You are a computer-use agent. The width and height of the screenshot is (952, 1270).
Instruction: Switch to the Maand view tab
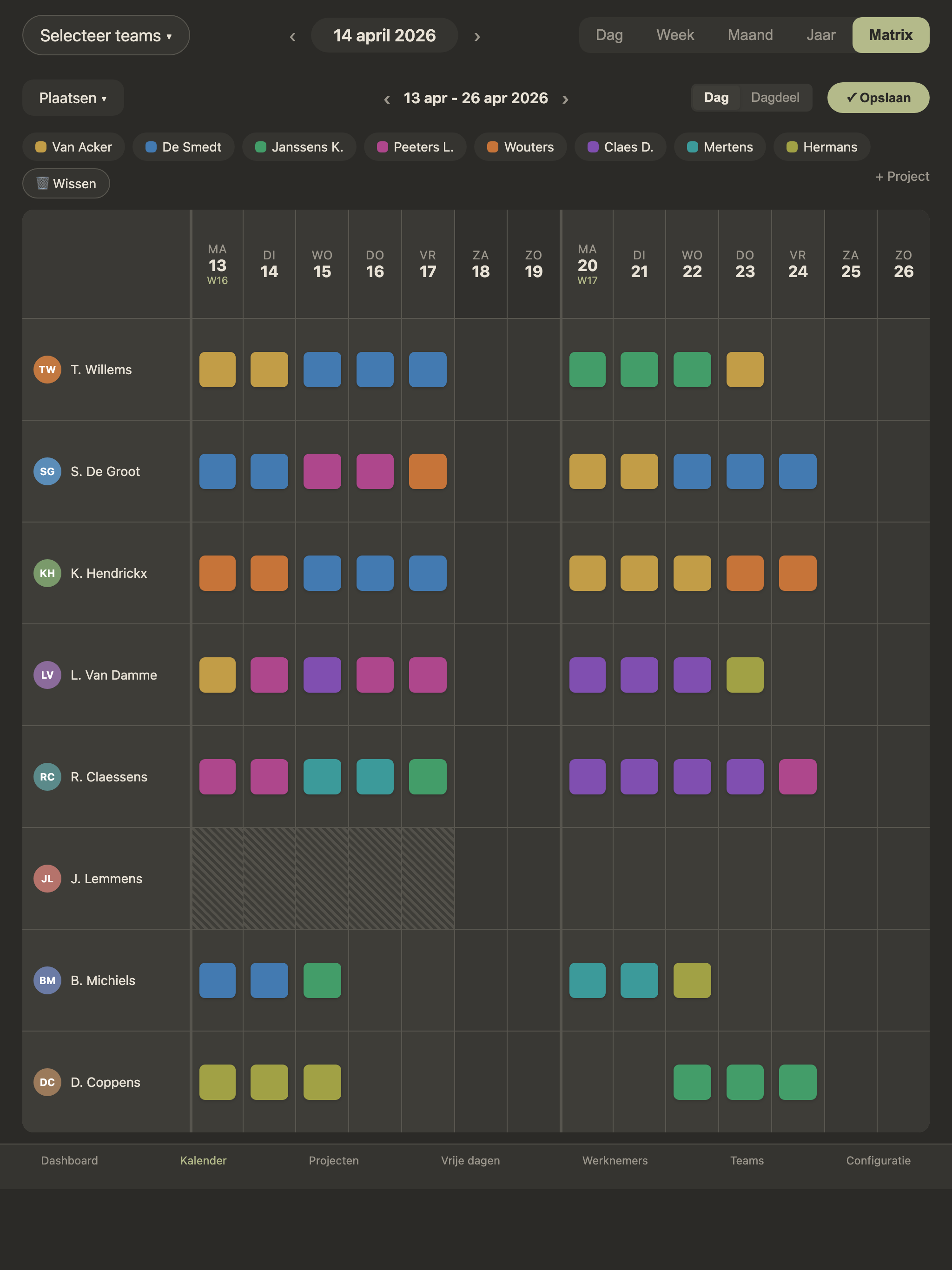point(750,35)
